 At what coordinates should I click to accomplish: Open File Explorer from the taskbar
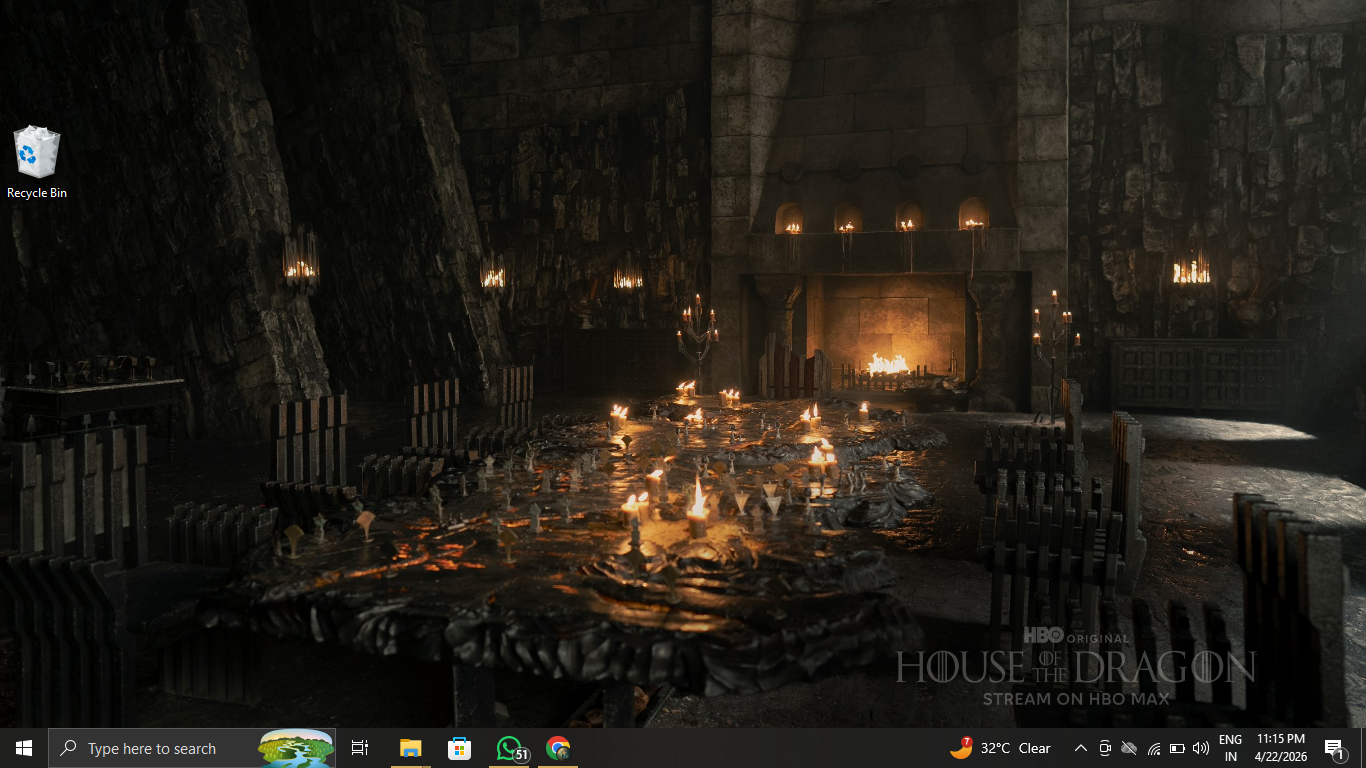pyautogui.click(x=411, y=748)
